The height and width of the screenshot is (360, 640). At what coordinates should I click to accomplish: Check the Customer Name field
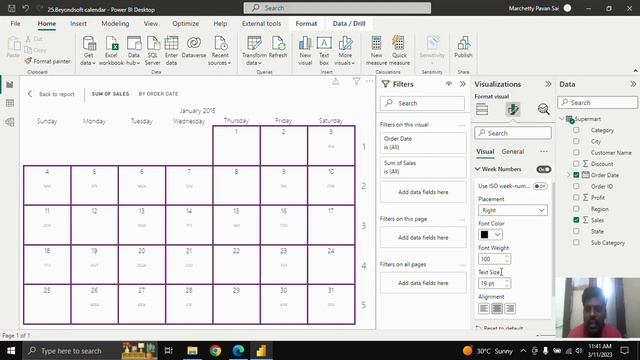(576, 153)
